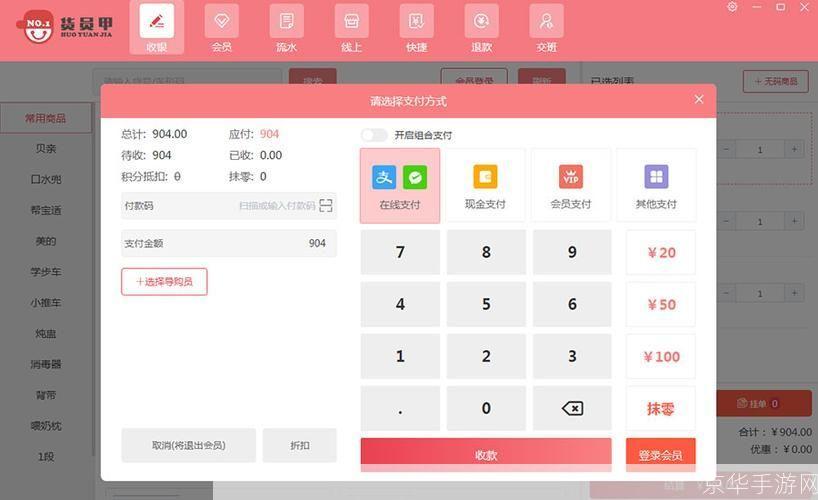Screen dimensions: 818x500
Task: Open 交班 shift handover in toolbar
Action: click(x=546, y=28)
